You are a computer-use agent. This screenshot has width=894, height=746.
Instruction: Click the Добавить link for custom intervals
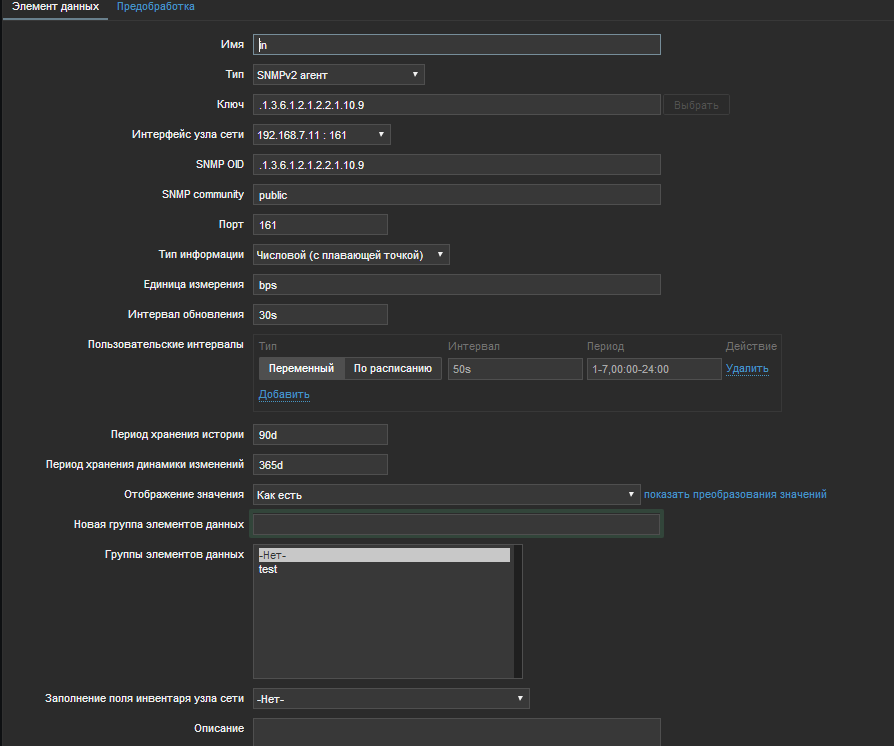(284, 394)
